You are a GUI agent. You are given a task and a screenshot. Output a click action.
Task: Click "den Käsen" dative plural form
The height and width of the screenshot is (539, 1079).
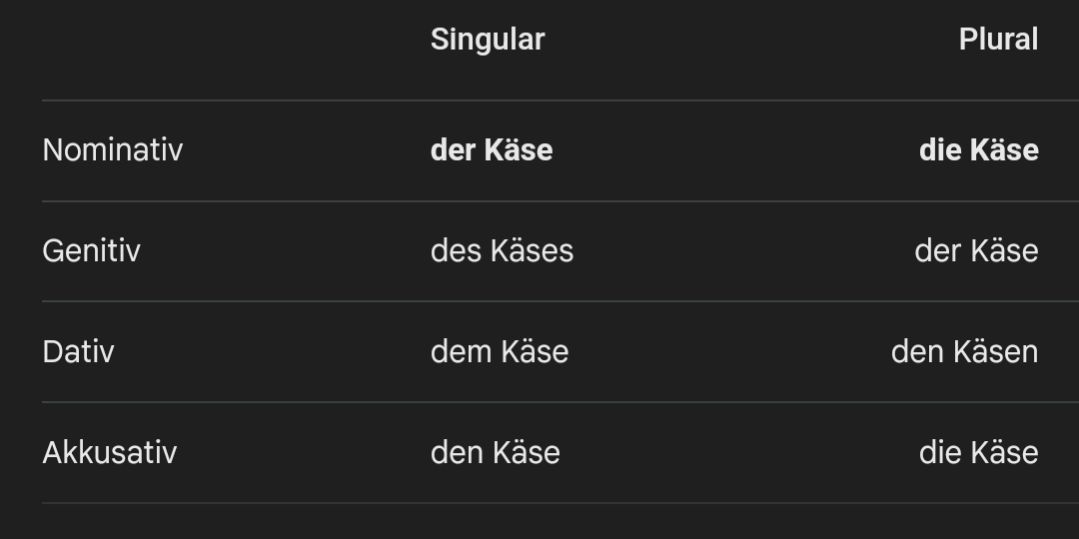coord(964,352)
